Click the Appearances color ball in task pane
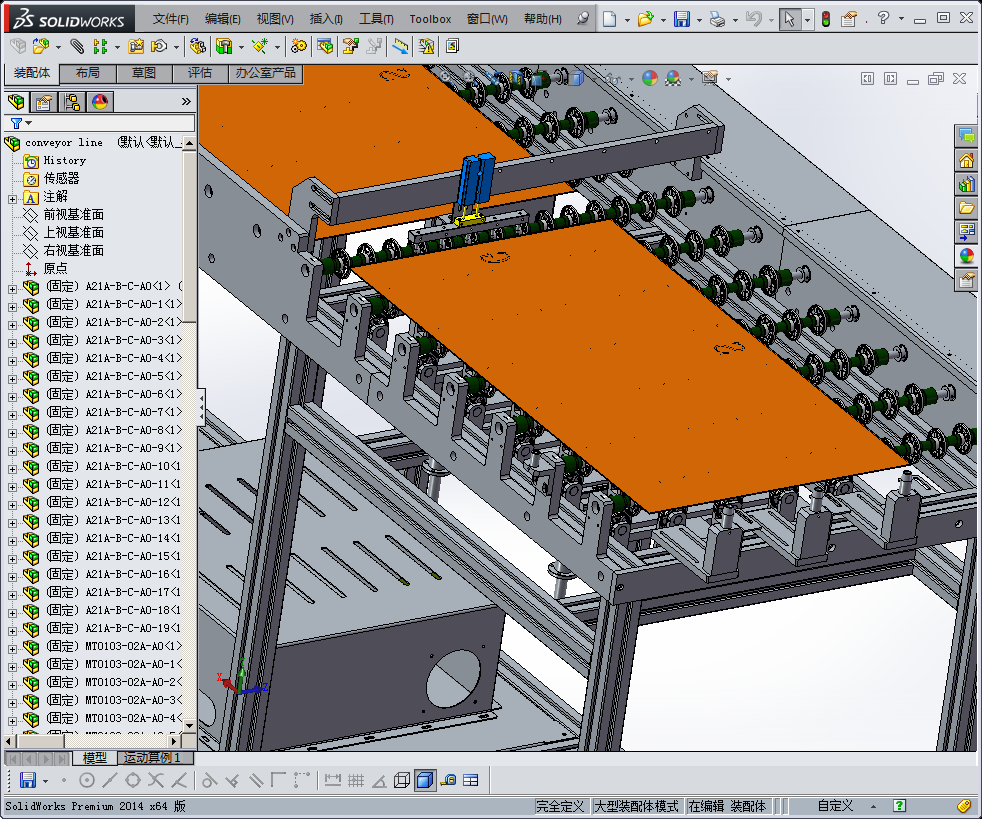The image size is (982, 819). 966,256
